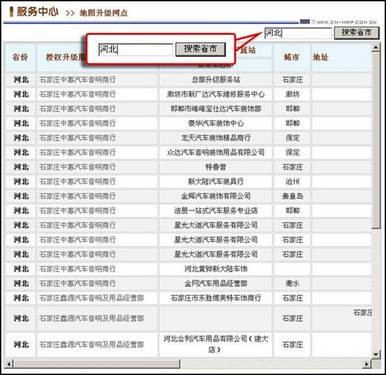Click 河北 in the 金辉汽车装饰有限公司 row
This screenshot has width=386, height=375.
pos(21,196)
